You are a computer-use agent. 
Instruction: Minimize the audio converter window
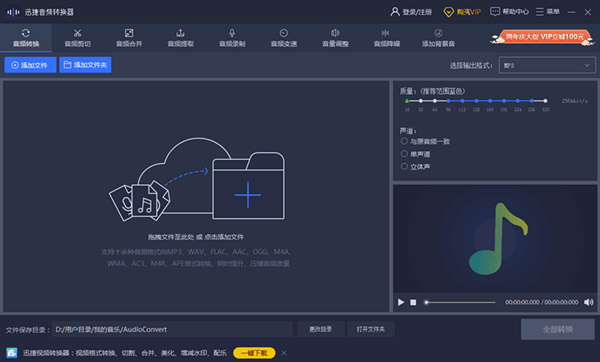pyautogui.click(x=571, y=12)
